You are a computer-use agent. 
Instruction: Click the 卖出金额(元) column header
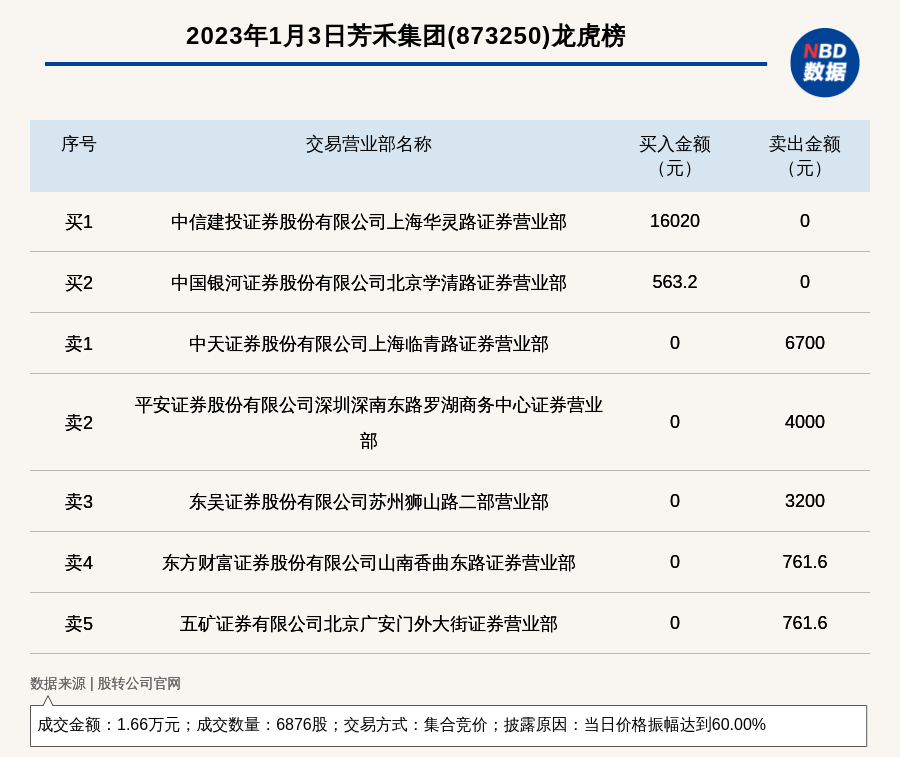tap(805, 156)
